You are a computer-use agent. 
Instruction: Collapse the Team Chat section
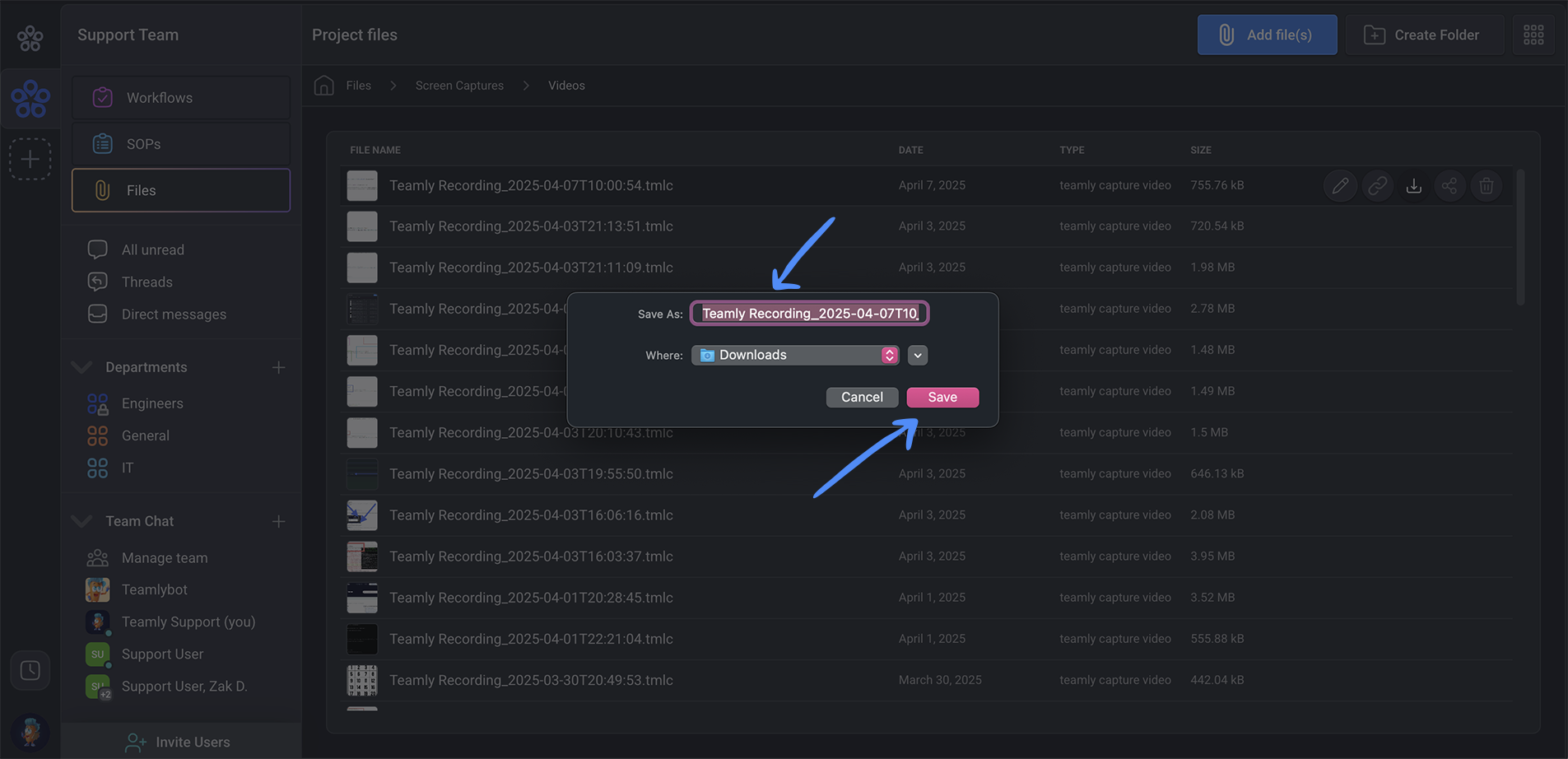click(81, 521)
